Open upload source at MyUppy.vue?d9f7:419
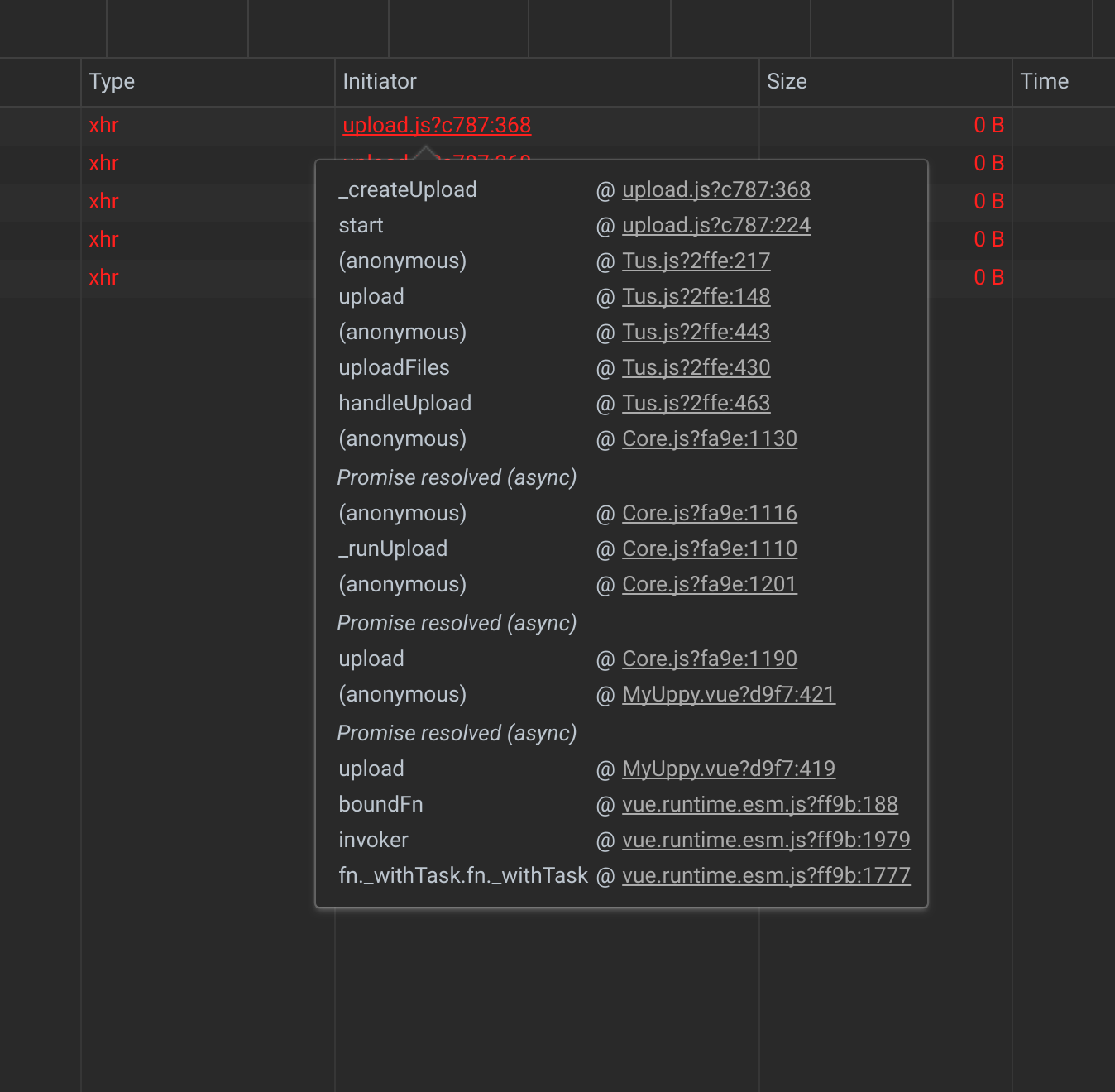 (729, 769)
